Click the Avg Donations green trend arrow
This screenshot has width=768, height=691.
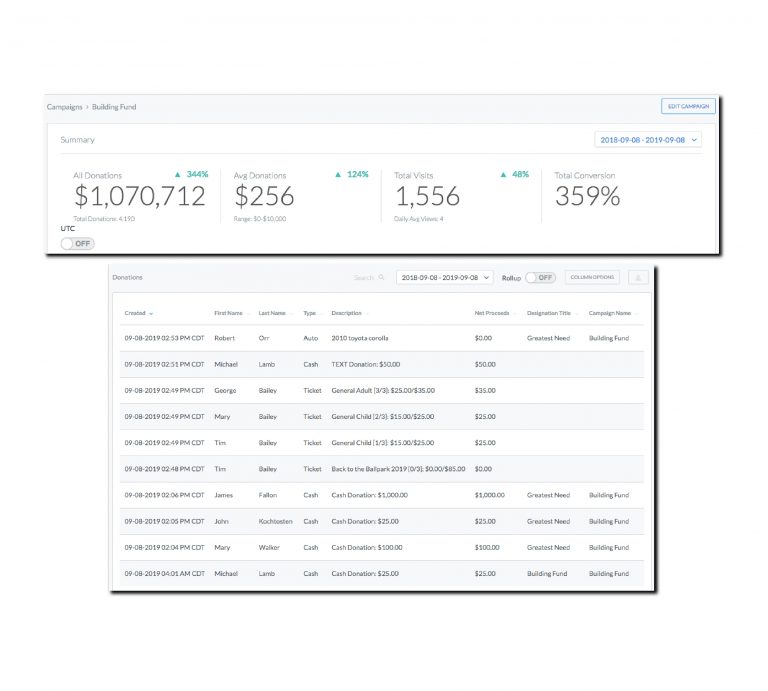click(x=338, y=174)
